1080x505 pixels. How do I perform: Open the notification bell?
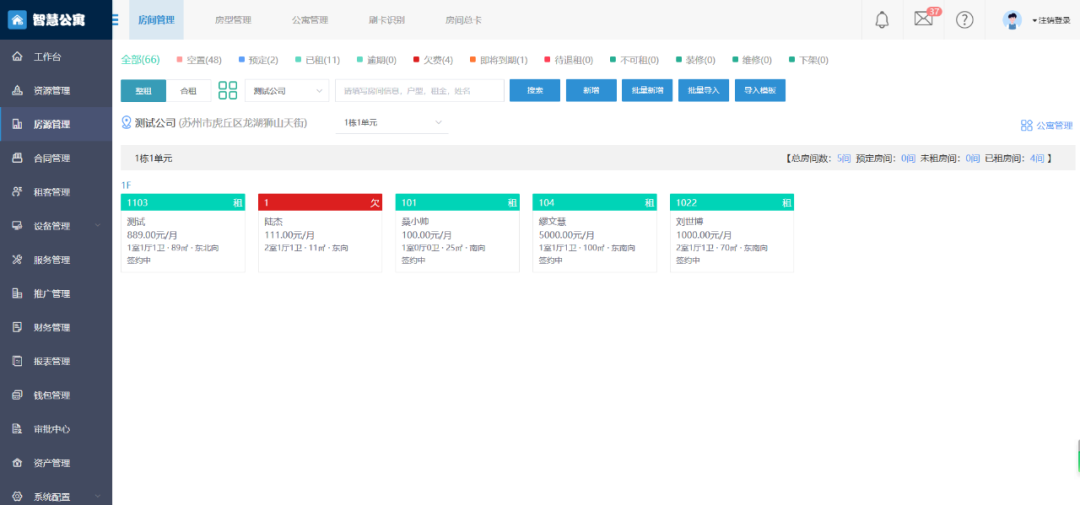click(882, 20)
